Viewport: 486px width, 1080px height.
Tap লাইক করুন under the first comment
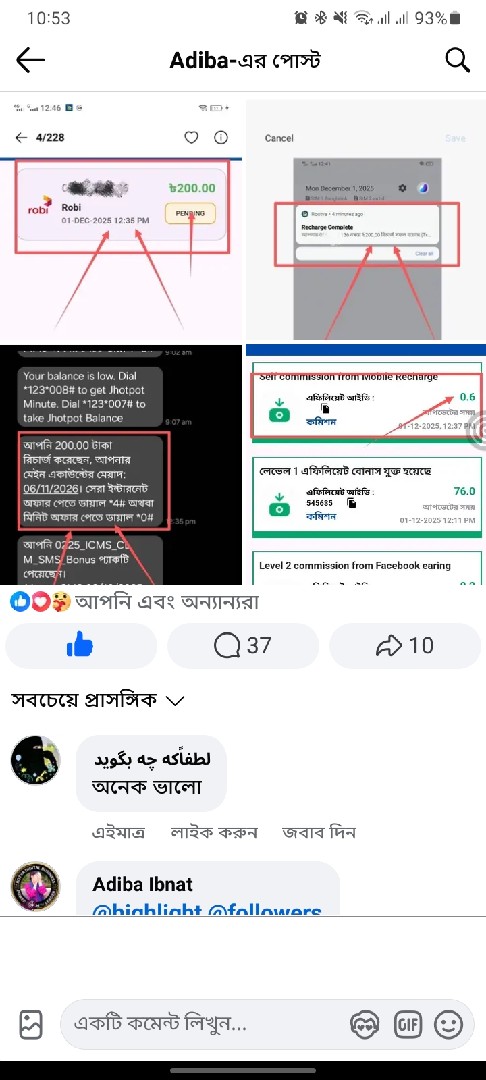213,832
